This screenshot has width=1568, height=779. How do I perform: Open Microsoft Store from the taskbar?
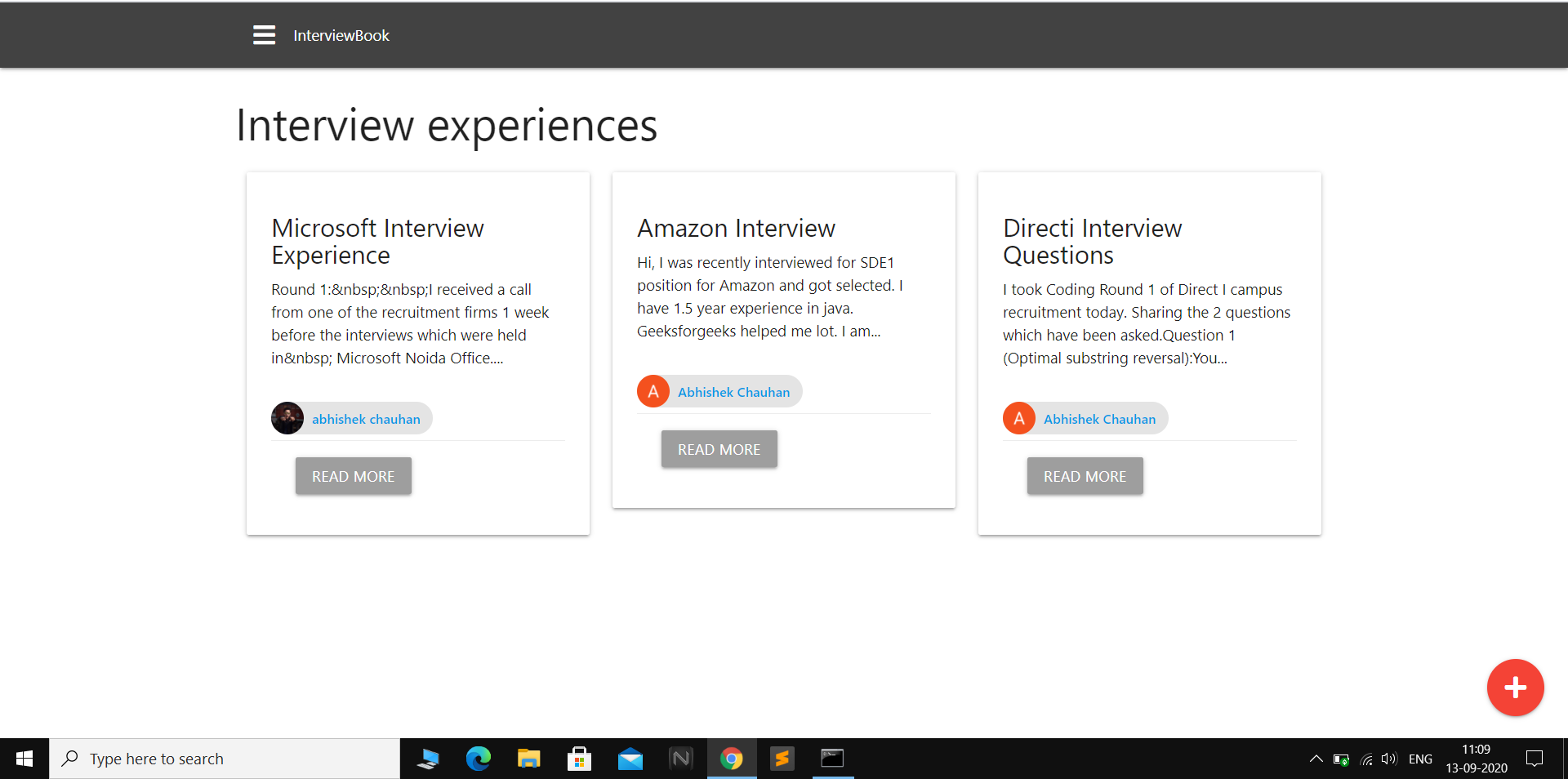[580, 759]
